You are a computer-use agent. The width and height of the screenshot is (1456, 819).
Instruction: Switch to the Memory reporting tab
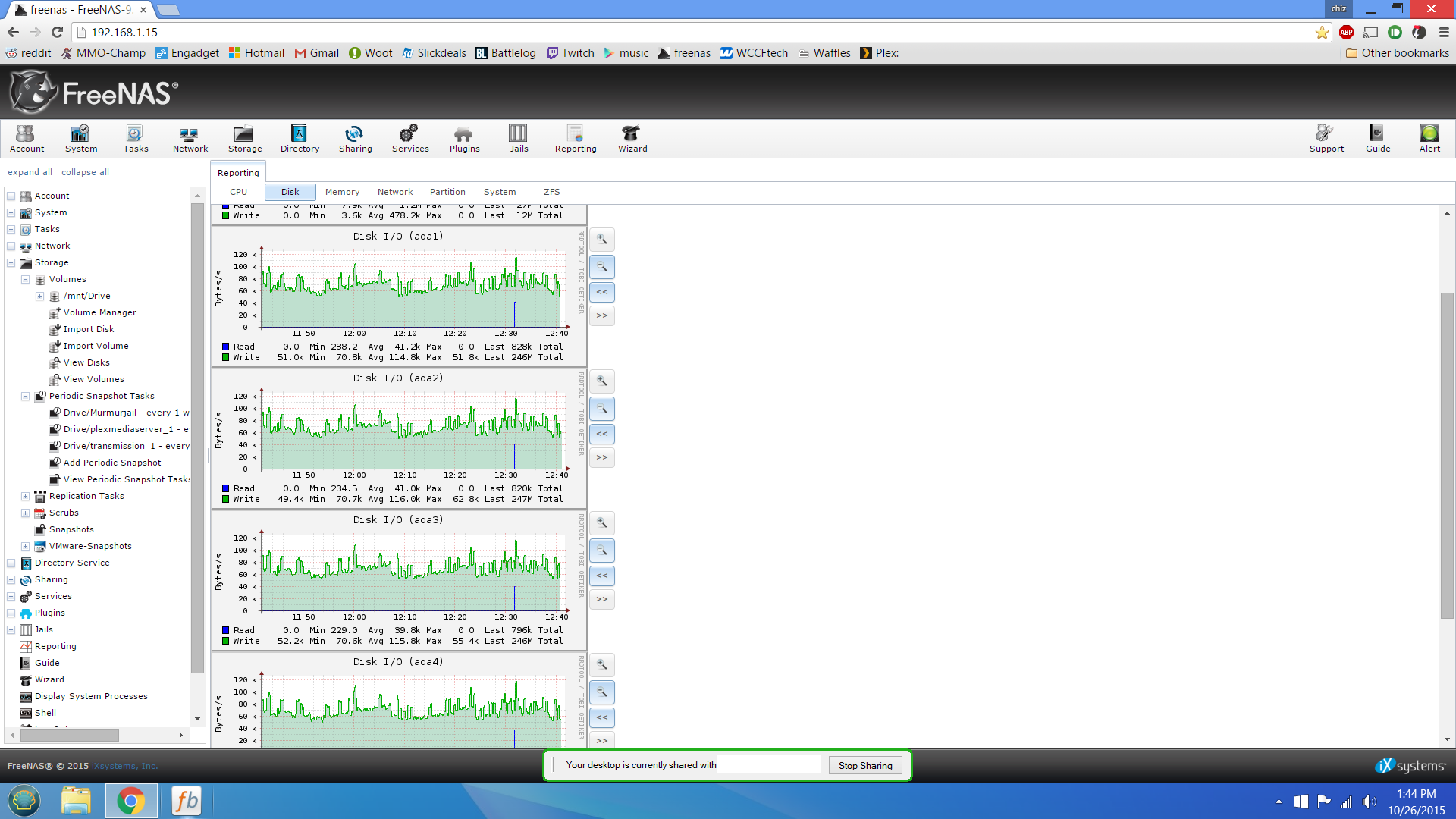(x=342, y=192)
